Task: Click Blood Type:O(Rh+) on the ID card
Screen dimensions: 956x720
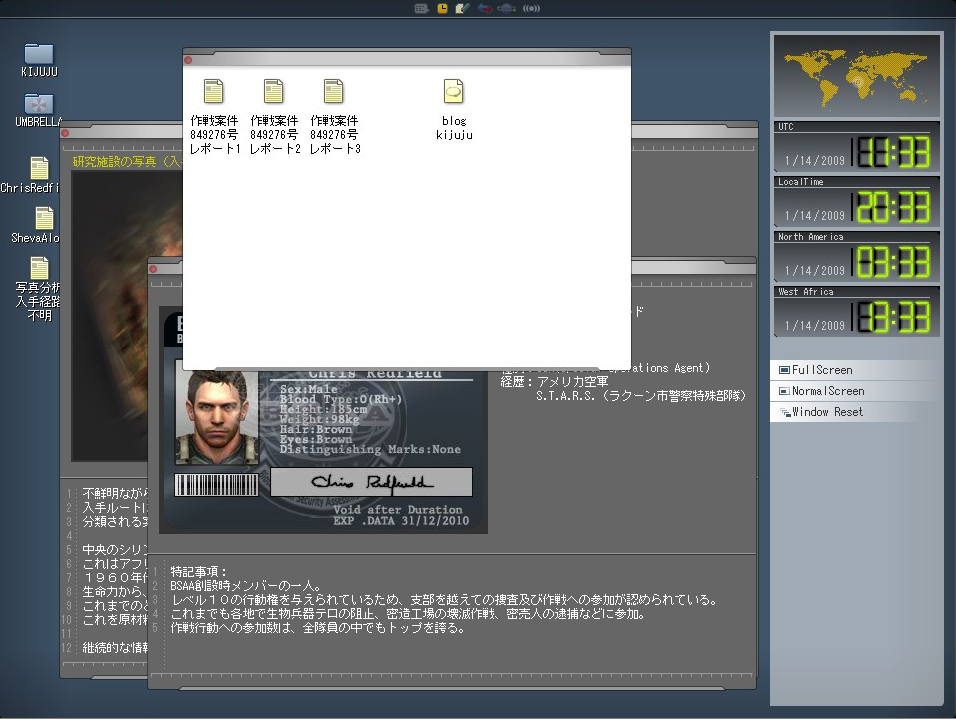Action: pos(341,399)
